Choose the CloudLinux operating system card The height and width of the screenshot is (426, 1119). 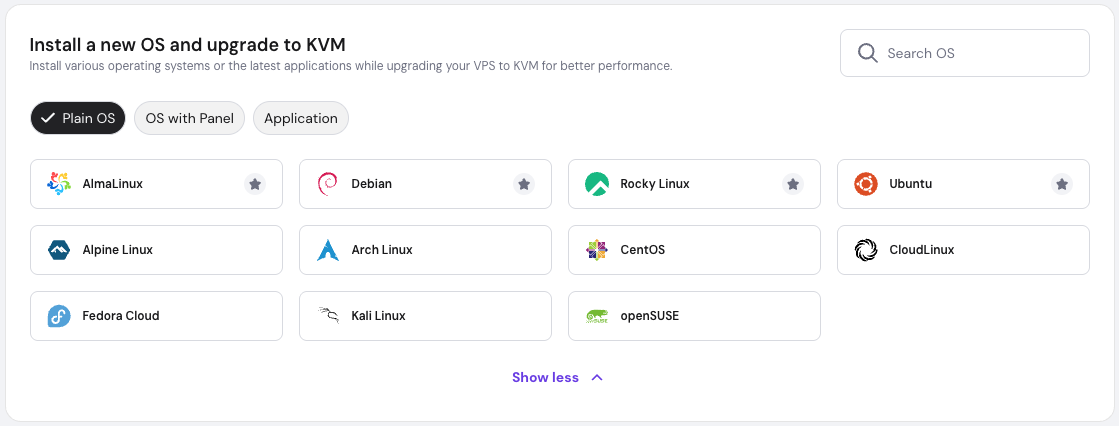click(963, 250)
